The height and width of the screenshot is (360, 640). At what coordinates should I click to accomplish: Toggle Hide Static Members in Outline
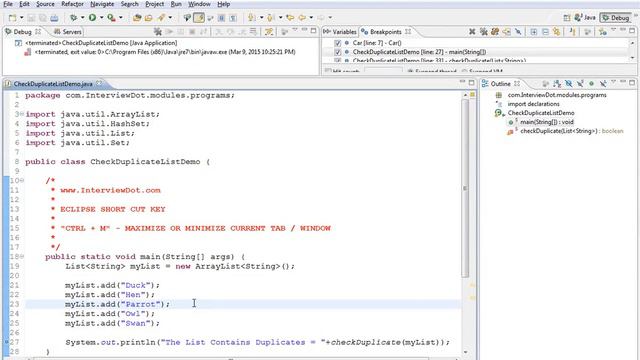pos(580,84)
